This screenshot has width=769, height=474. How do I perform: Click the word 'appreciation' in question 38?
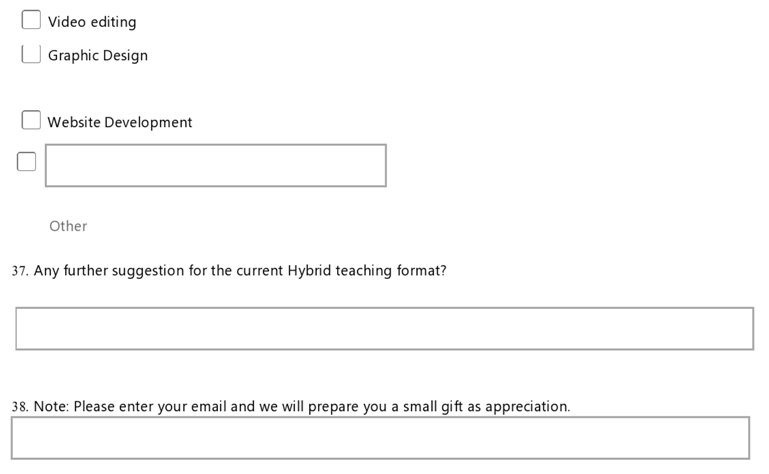tap(527, 407)
